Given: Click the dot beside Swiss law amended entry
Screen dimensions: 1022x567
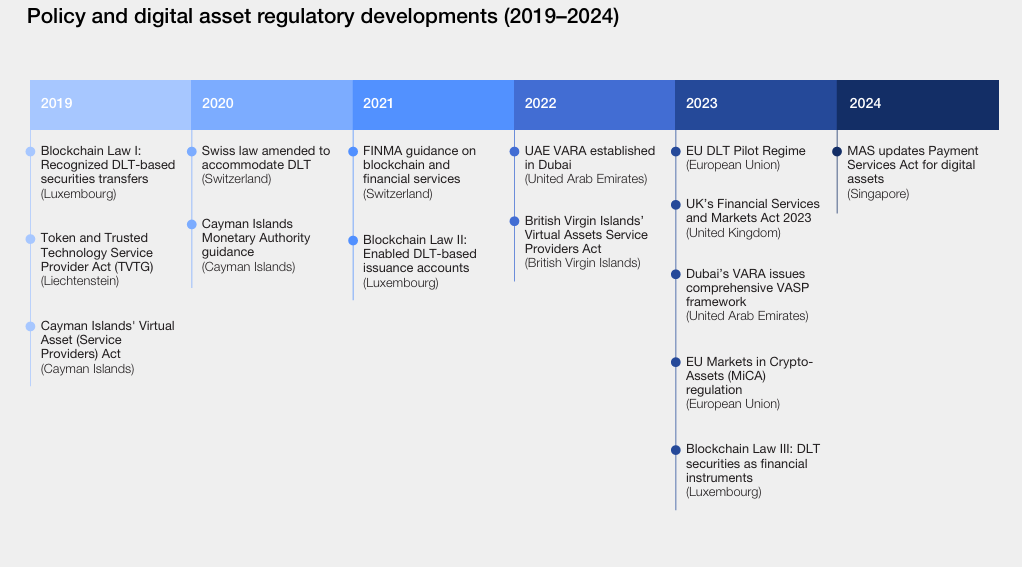Looking at the screenshot, I should 192,152.
